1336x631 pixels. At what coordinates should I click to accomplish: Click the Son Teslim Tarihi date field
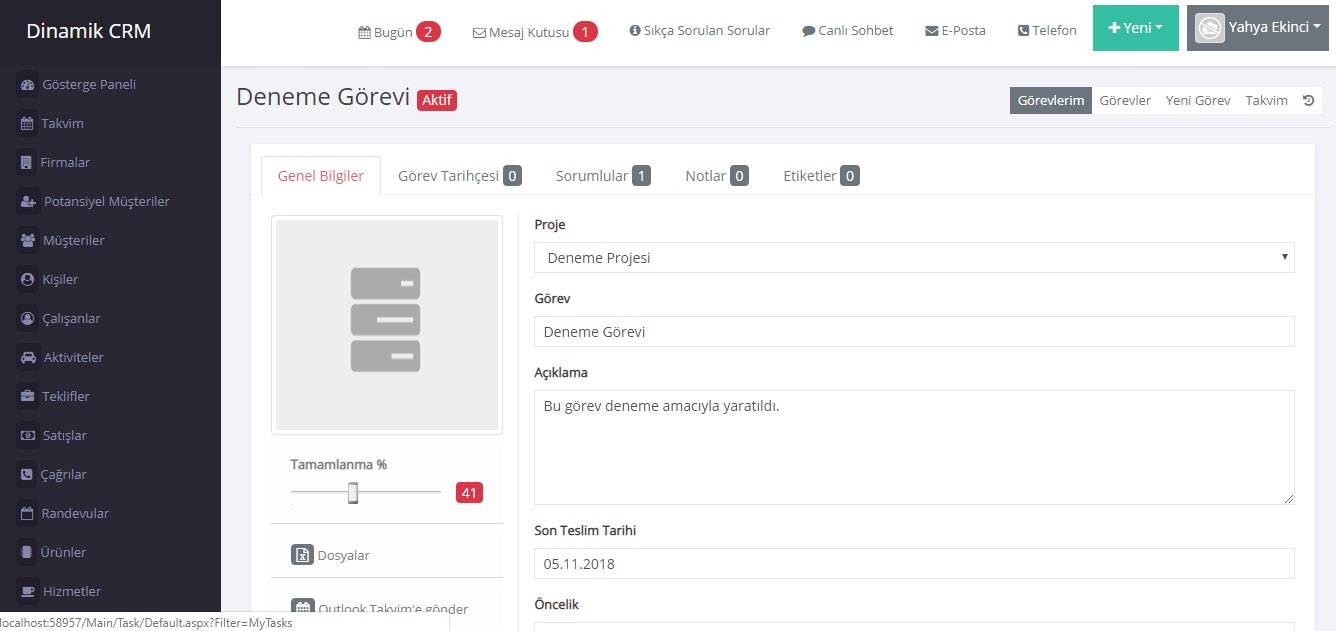(x=913, y=563)
